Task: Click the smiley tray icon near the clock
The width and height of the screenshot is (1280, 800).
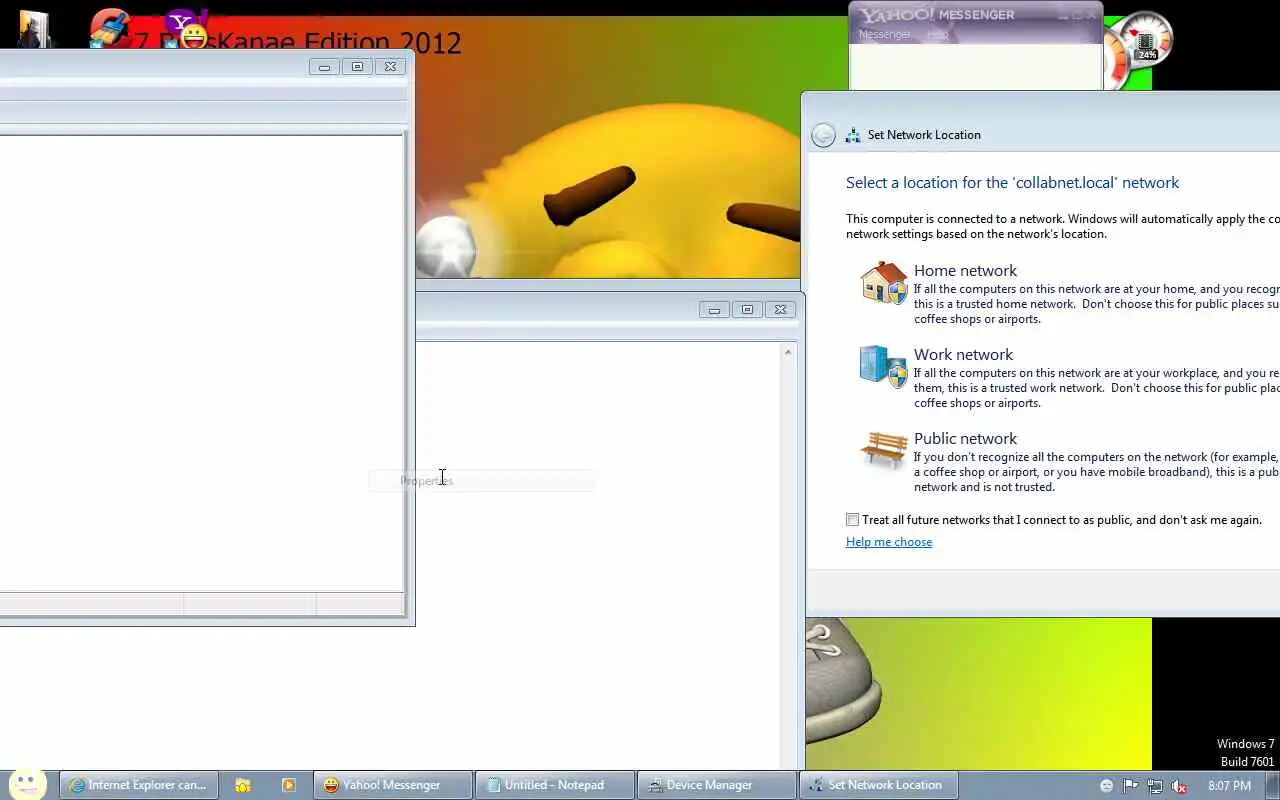Action: pos(1106,786)
